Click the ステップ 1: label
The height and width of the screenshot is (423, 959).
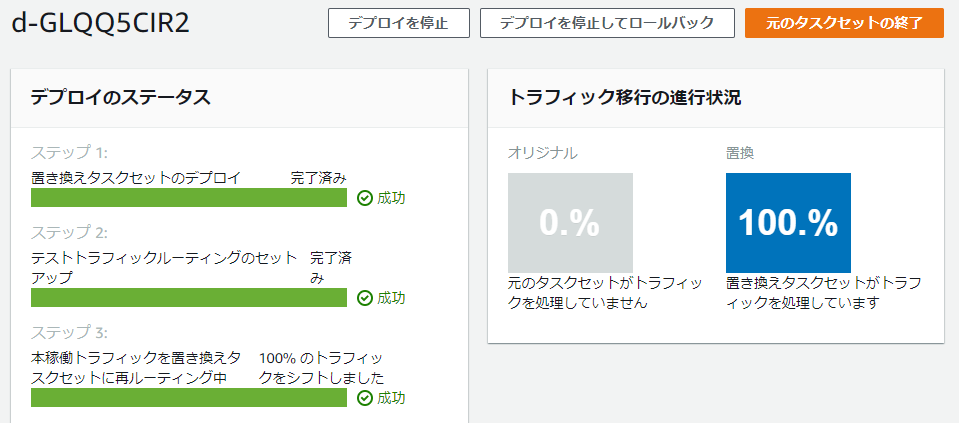[70, 153]
